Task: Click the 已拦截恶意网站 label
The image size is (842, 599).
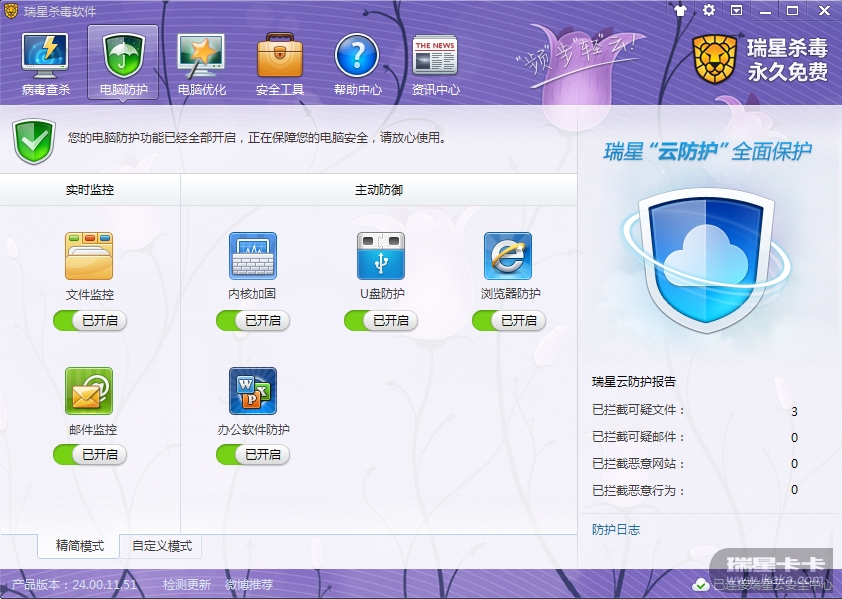Action: [x=638, y=463]
